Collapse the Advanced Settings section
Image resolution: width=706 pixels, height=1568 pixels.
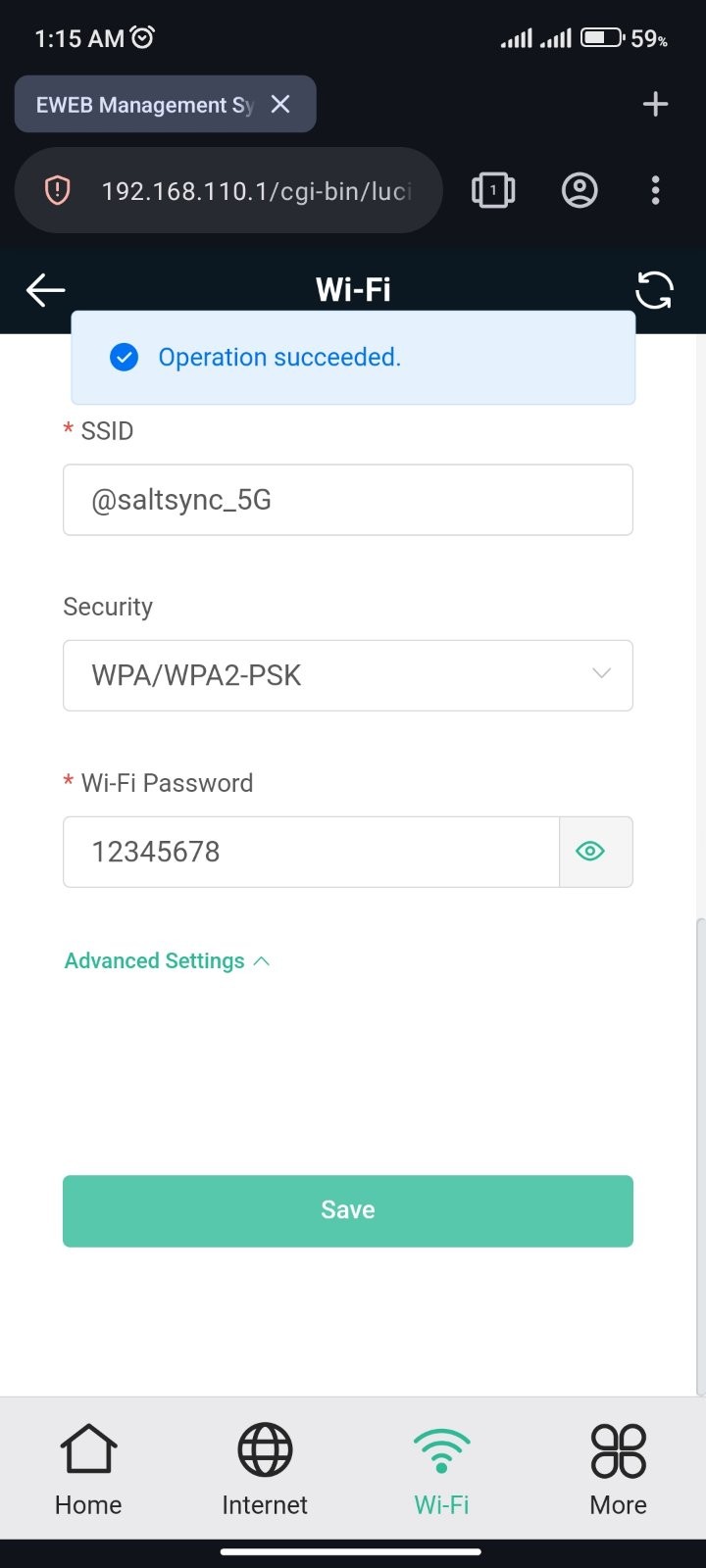(167, 960)
